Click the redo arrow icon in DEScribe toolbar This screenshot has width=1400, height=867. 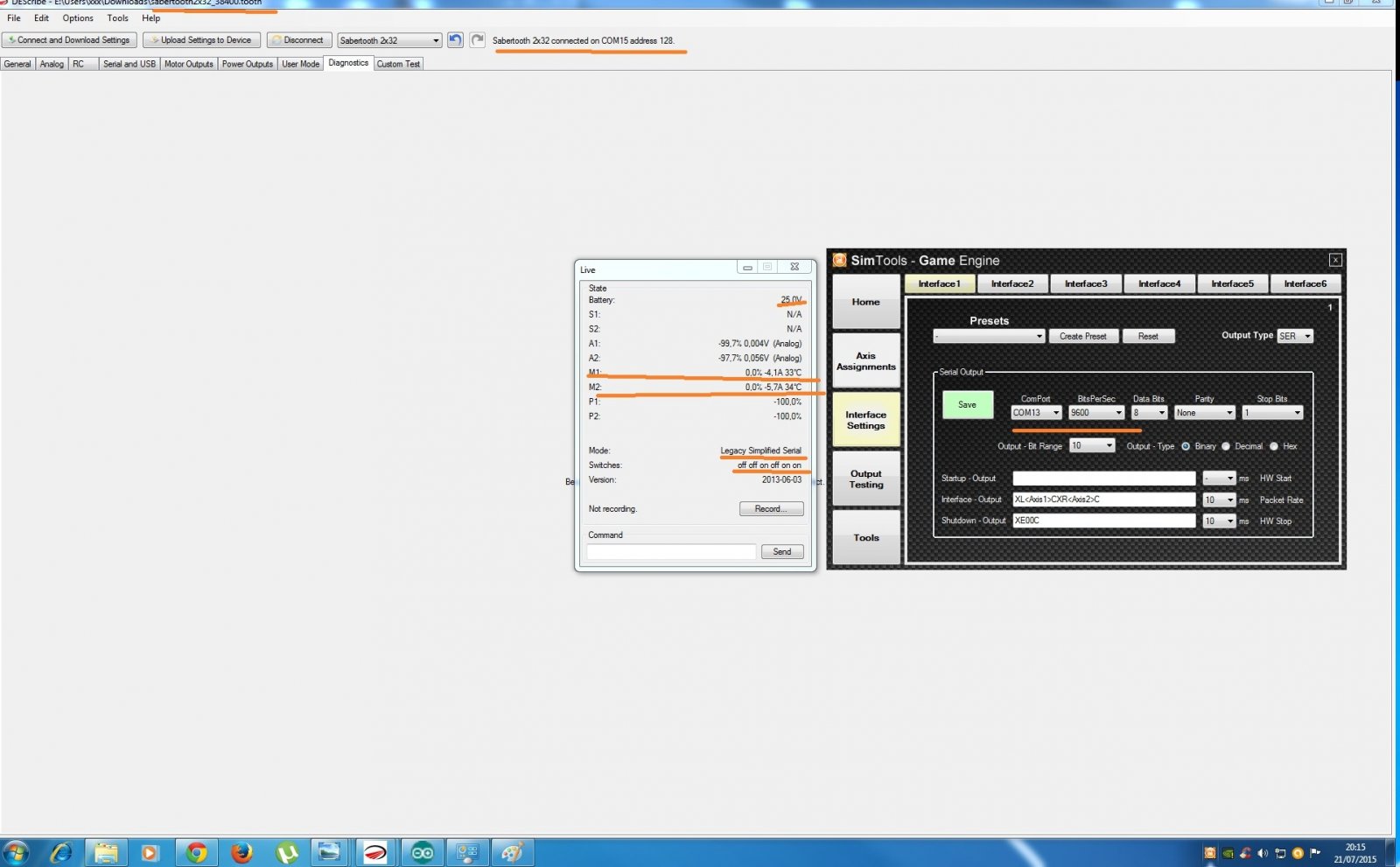(x=477, y=40)
